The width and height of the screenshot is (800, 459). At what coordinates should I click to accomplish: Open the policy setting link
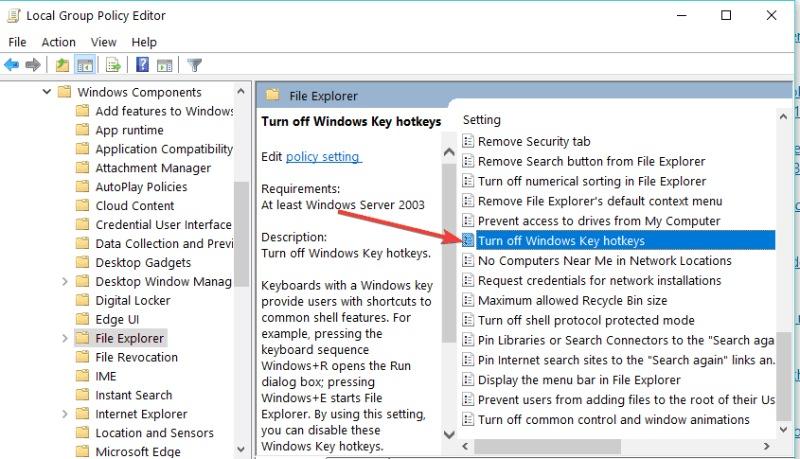pos(323,157)
